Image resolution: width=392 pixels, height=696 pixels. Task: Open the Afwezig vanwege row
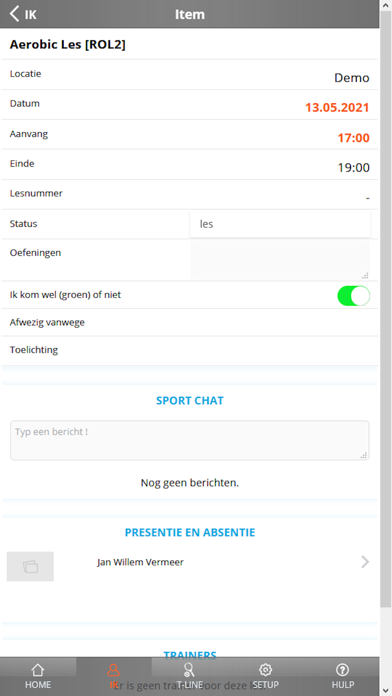pos(190,322)
